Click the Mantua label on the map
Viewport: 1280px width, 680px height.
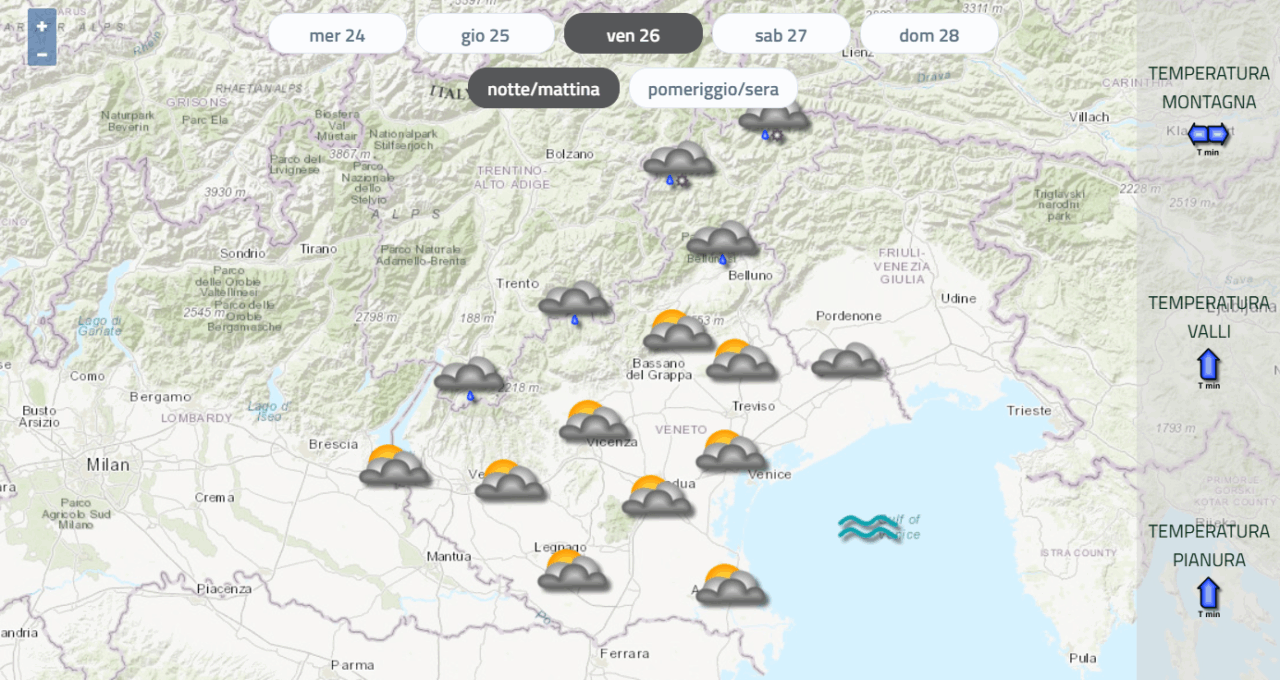coord(448,556)
